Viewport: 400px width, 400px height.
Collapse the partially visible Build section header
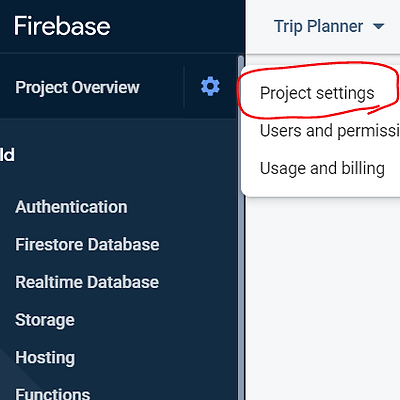[7, 155]
